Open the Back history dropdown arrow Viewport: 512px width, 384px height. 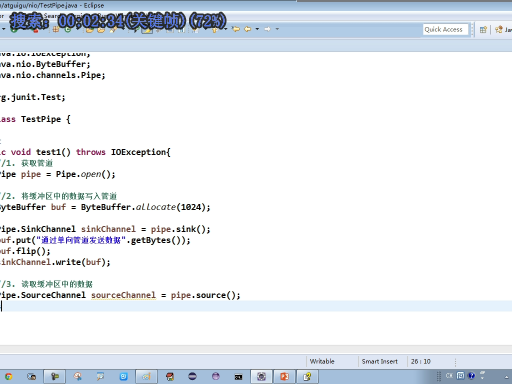point(257,29)
